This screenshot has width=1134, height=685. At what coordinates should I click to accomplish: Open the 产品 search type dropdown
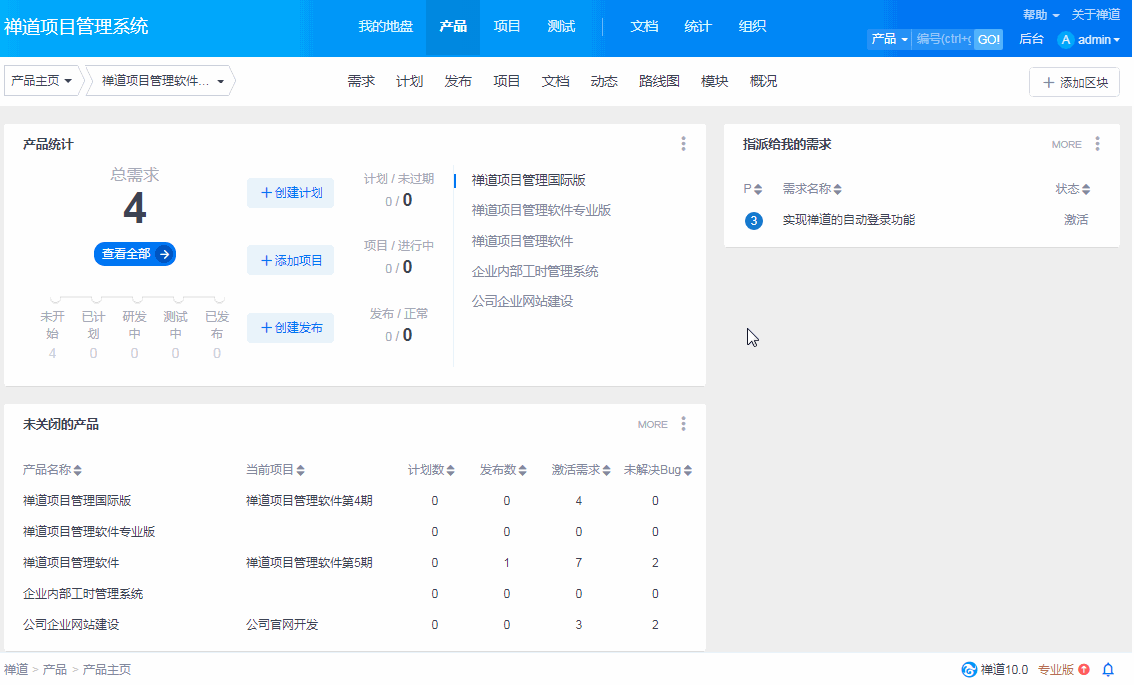click(x=889, y=40)
